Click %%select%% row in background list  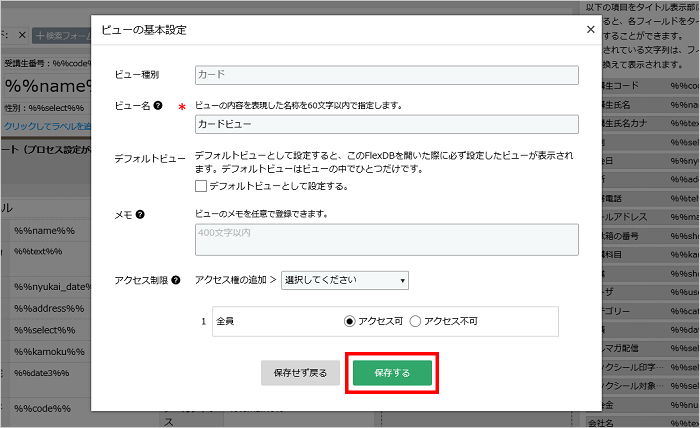(45, 330)
